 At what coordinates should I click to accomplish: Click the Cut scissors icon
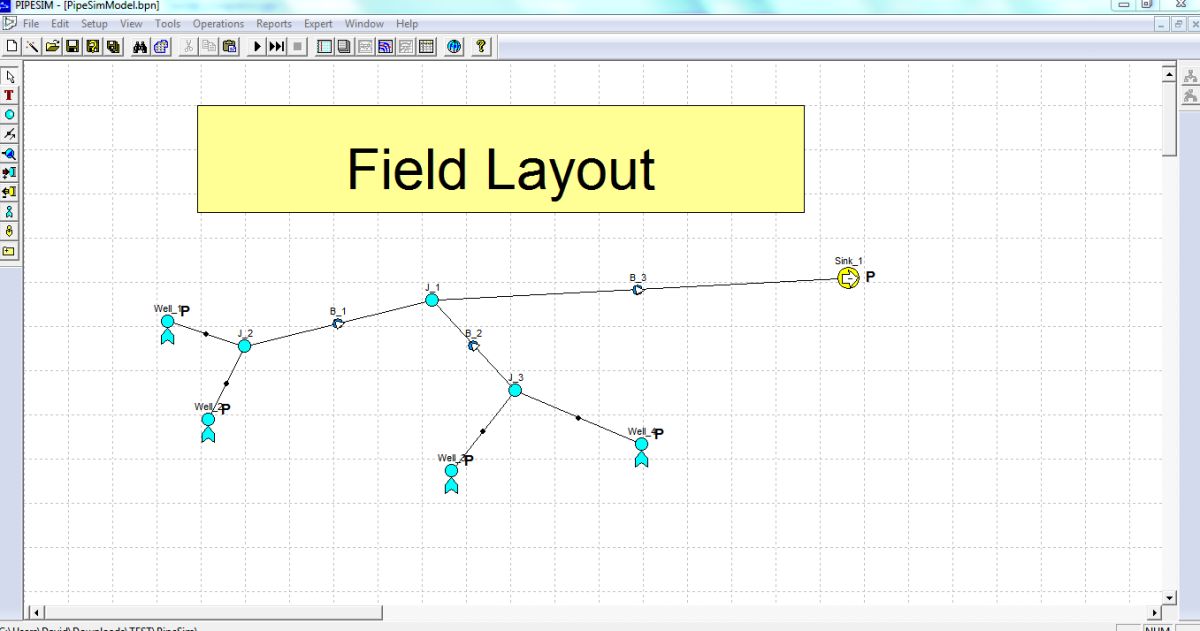(189, 46)
